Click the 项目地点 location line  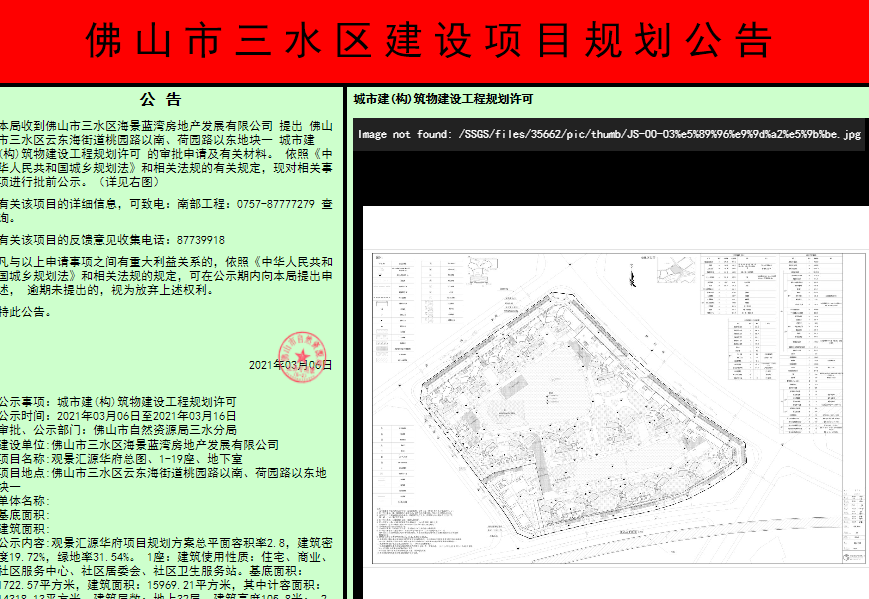point(160,471)
